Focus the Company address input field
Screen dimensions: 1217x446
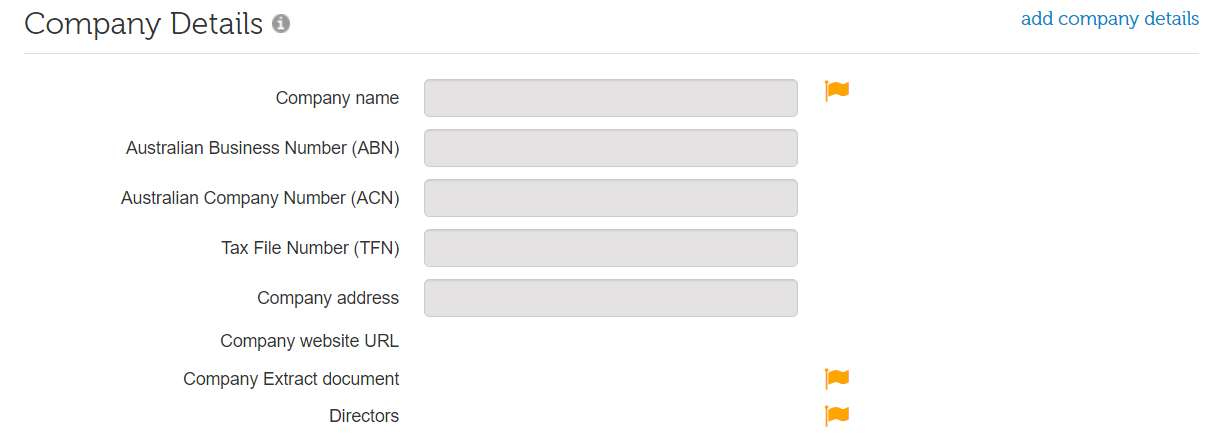[x=610, y=298]
